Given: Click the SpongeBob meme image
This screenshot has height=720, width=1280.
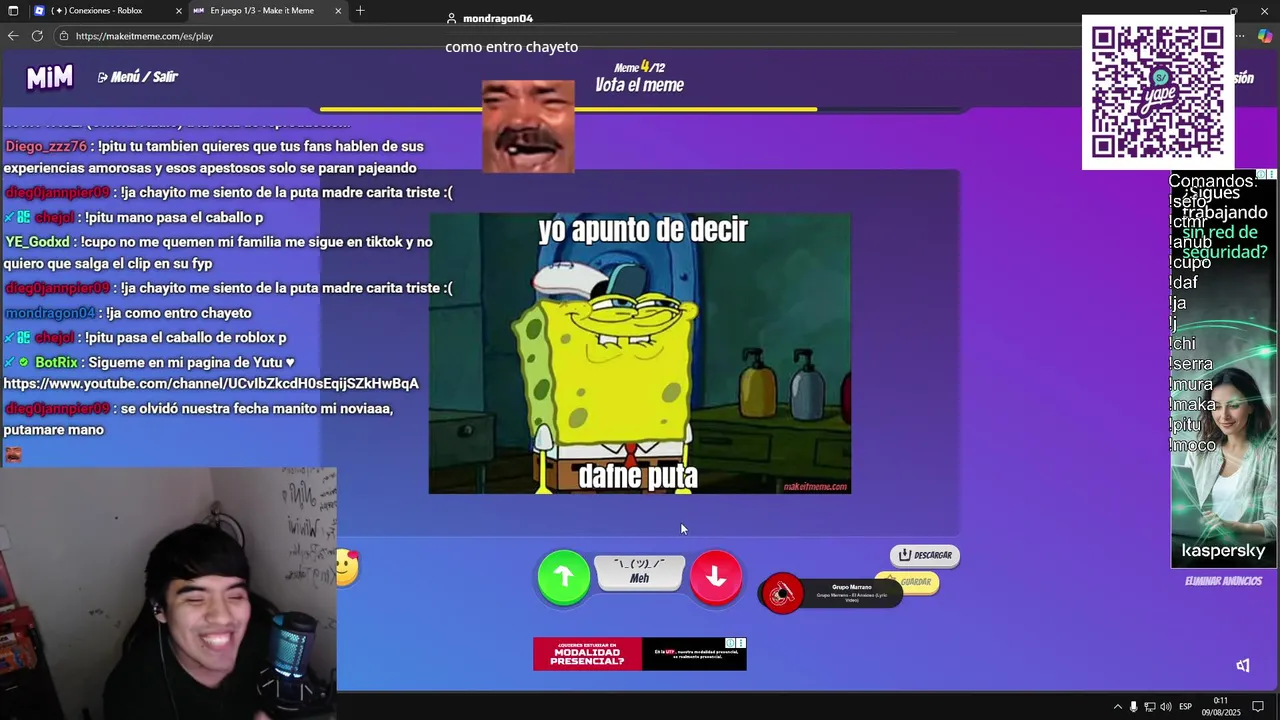Looking at the screenshot, I should pos(640,353).
